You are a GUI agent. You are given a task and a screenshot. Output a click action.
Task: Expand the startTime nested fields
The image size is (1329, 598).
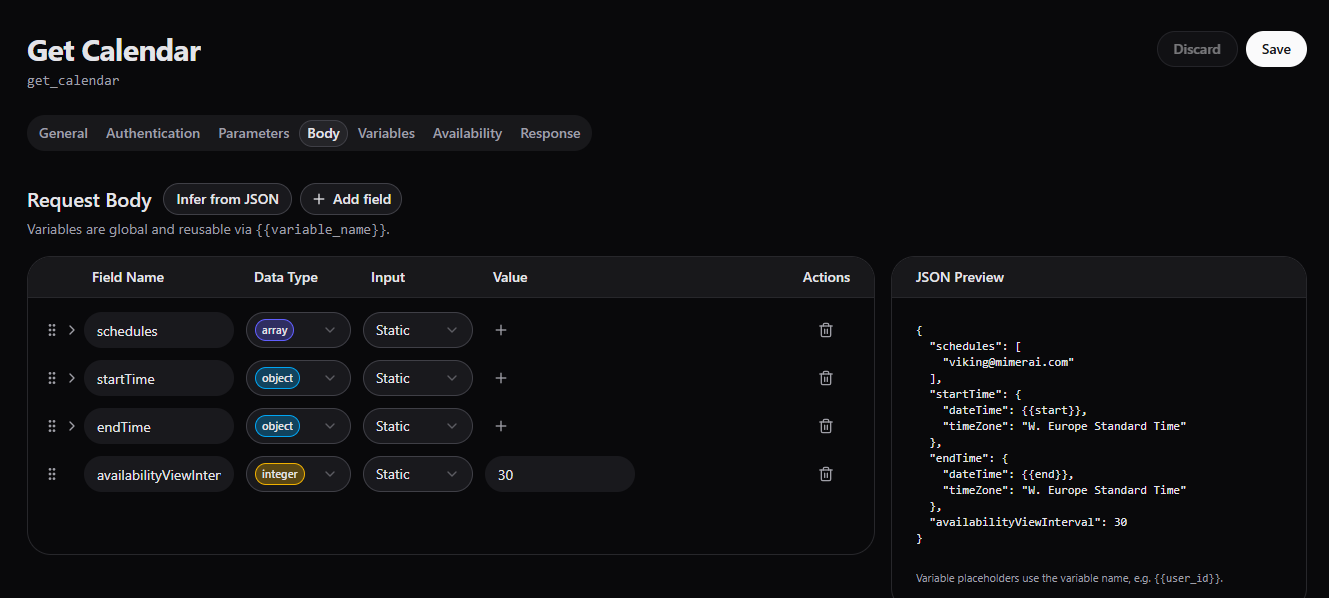click(71, 378)
